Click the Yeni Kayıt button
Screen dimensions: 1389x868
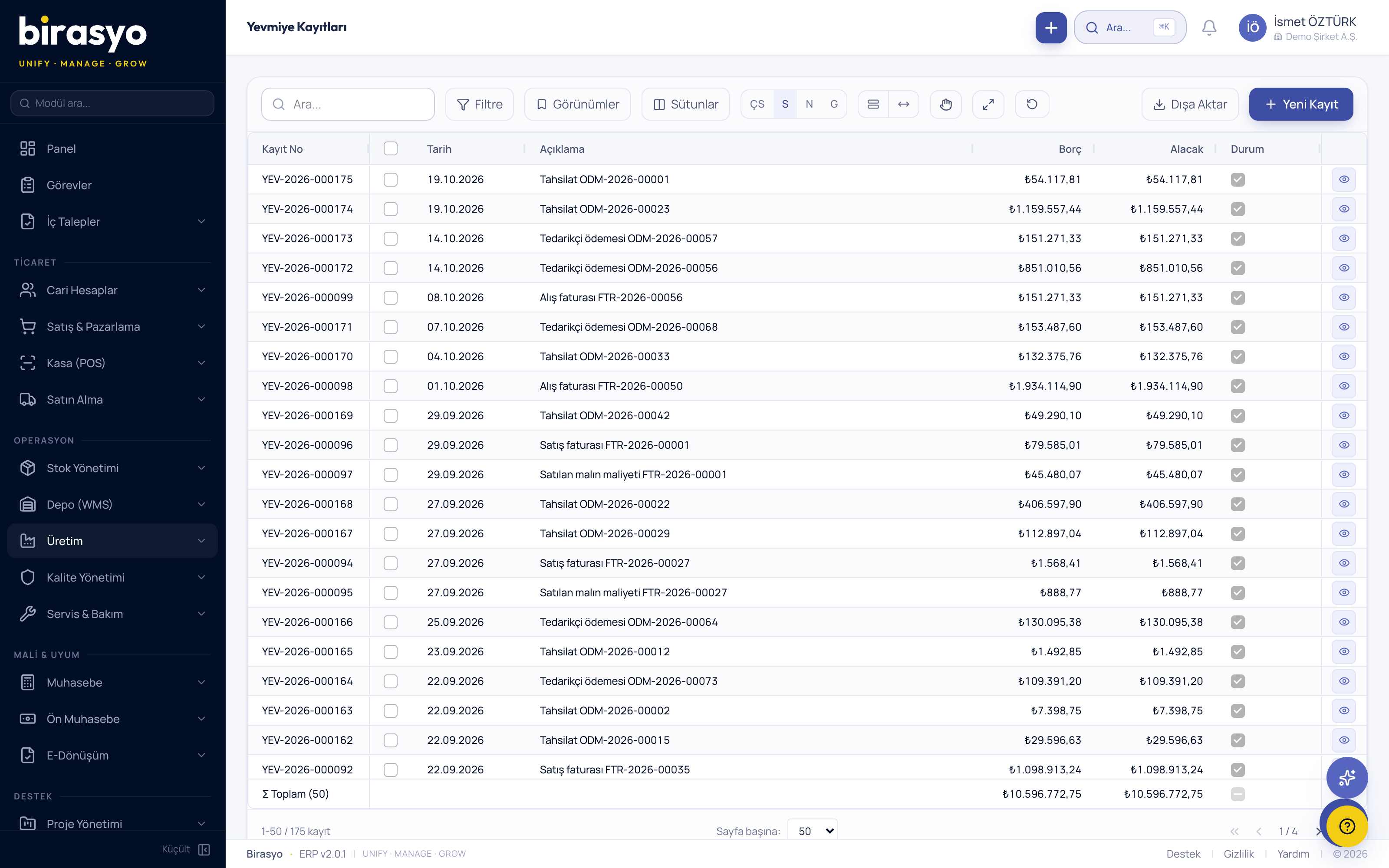(x=1300, y=104)
